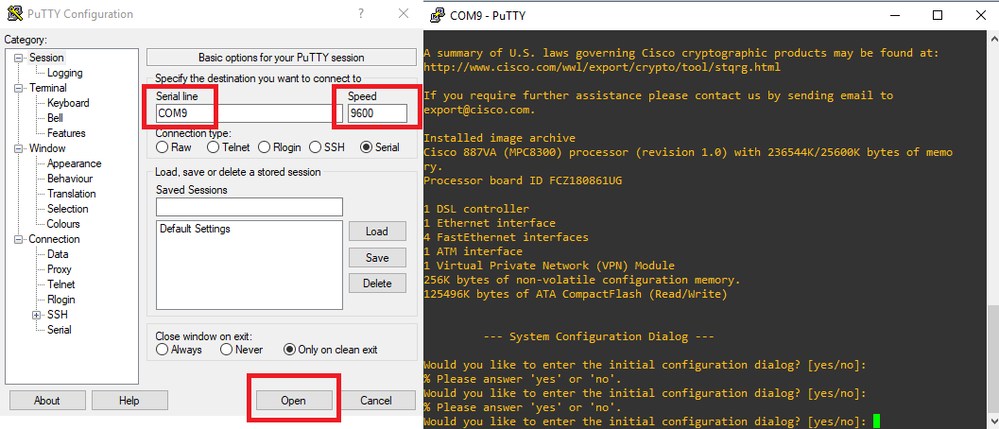Select Colours in the Window category
This screenshot has width=999, height=429.
[x=63, y=224]
